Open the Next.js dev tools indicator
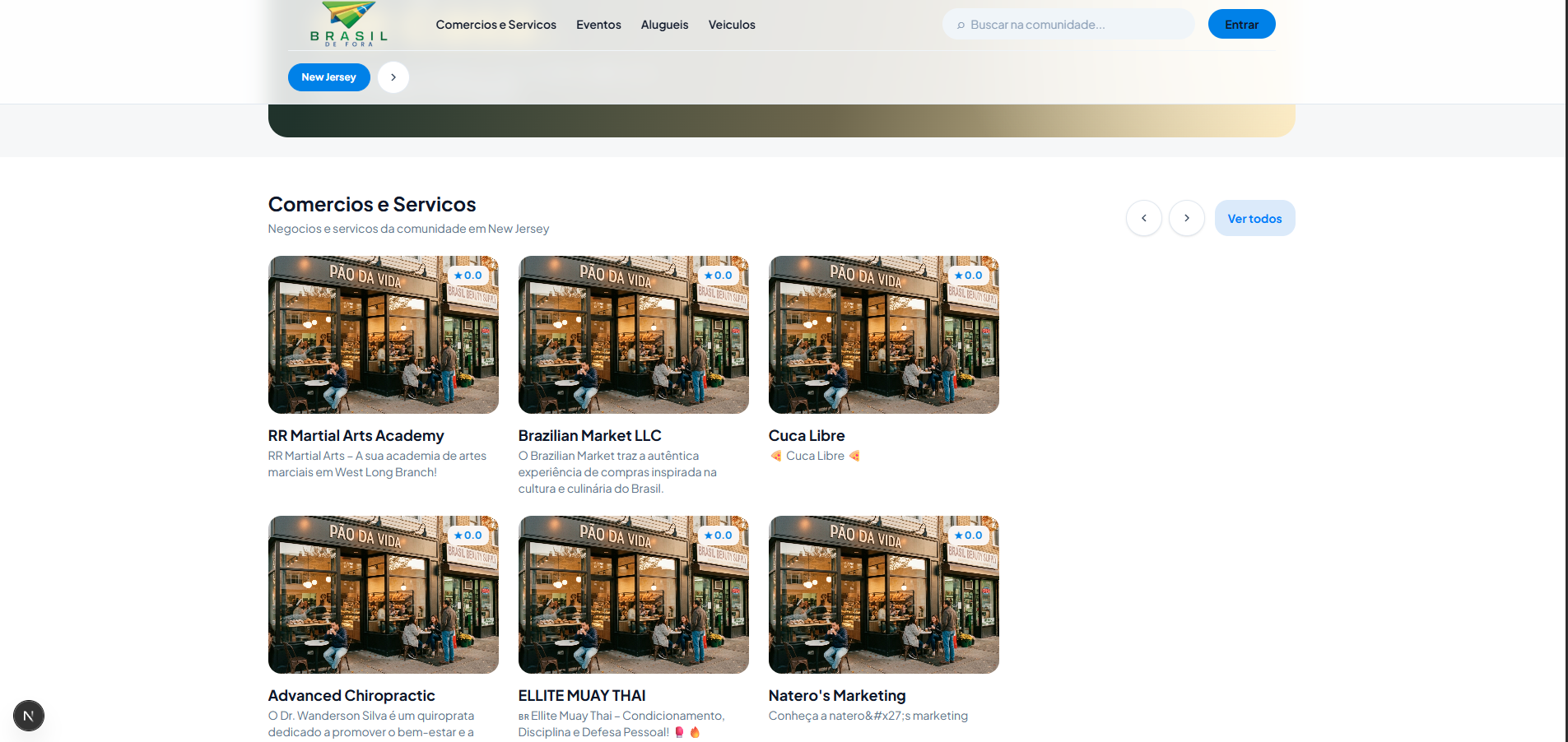 [29, 716]
